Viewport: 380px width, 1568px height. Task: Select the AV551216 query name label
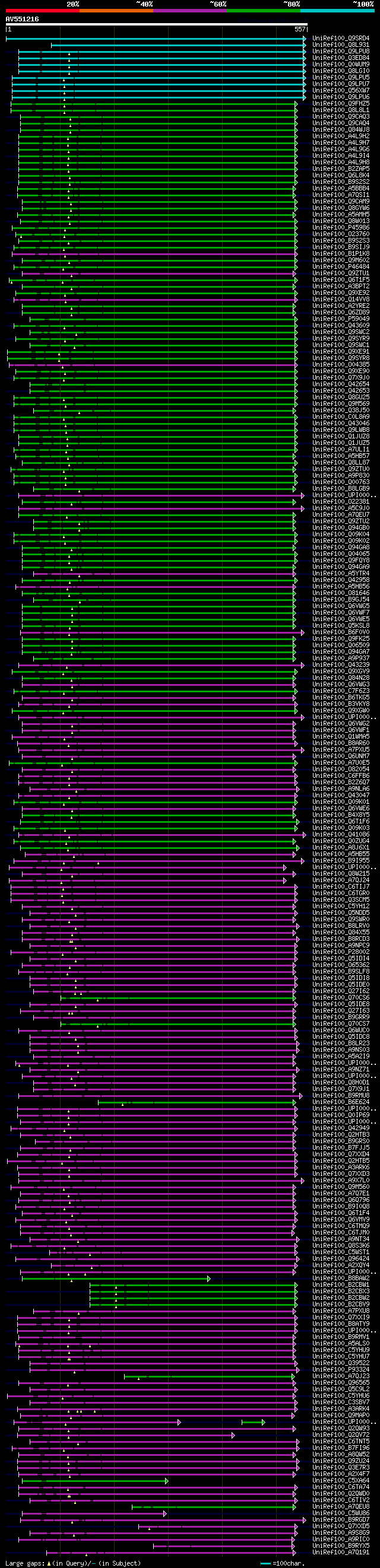pyautogui.click(x=22, y=20)
